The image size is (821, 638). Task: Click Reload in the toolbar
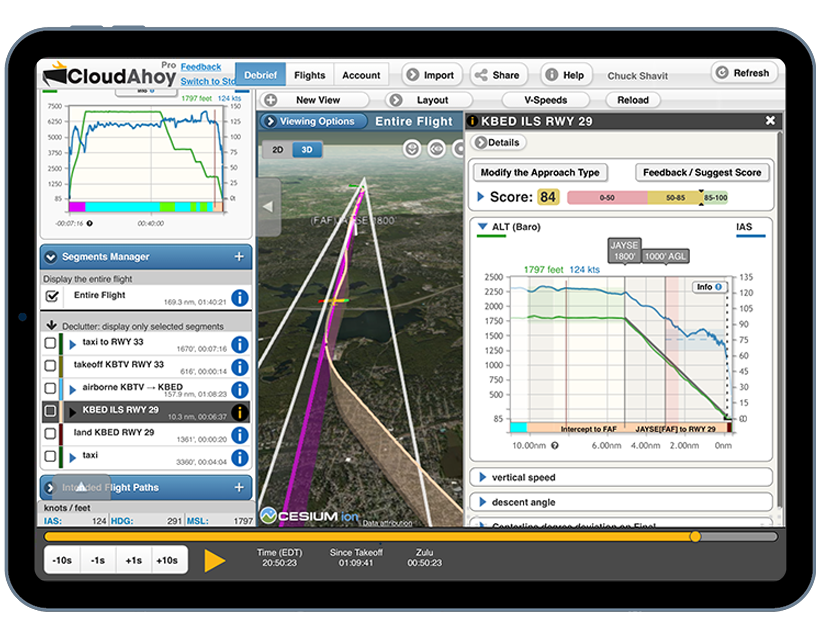[x=633, y=100]
